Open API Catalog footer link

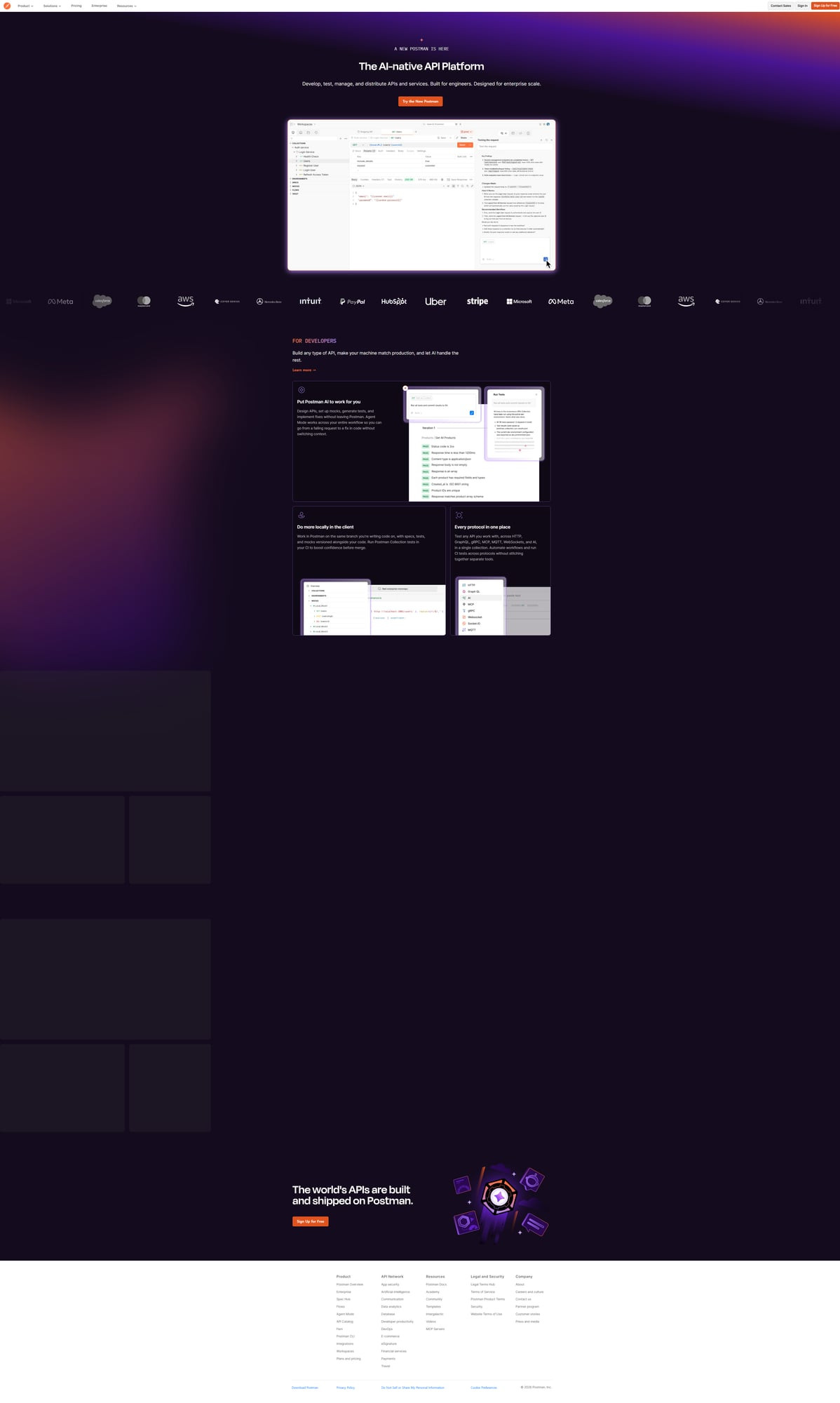tap(345, 1322)
